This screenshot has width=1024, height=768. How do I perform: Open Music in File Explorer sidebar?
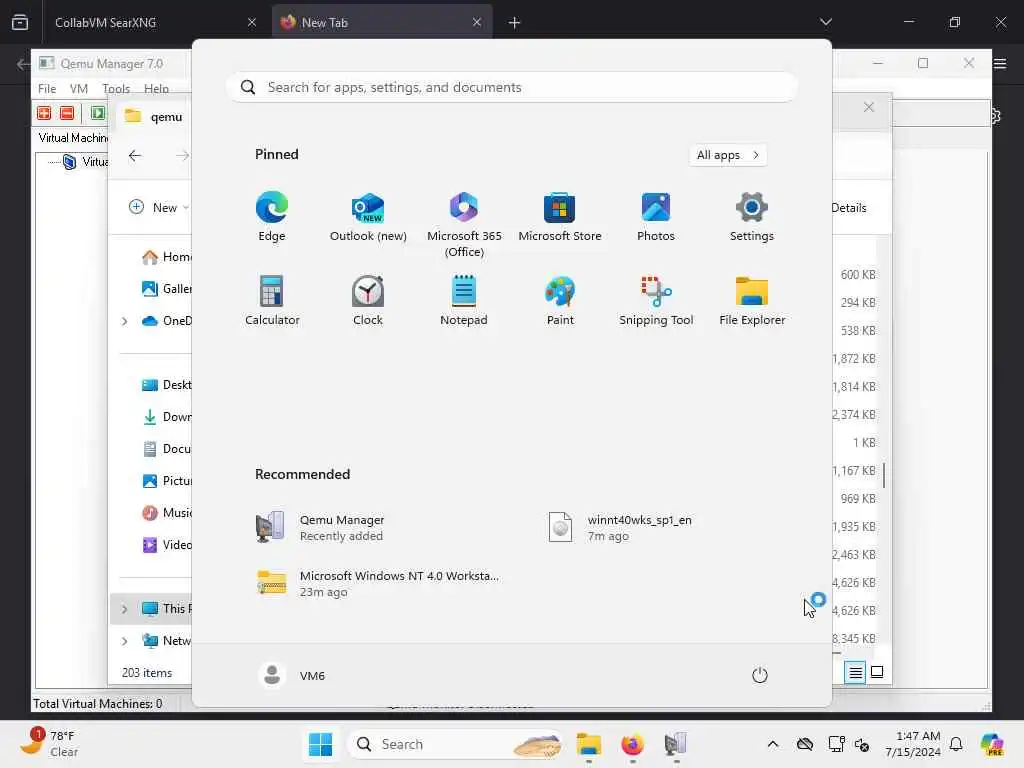167,513
